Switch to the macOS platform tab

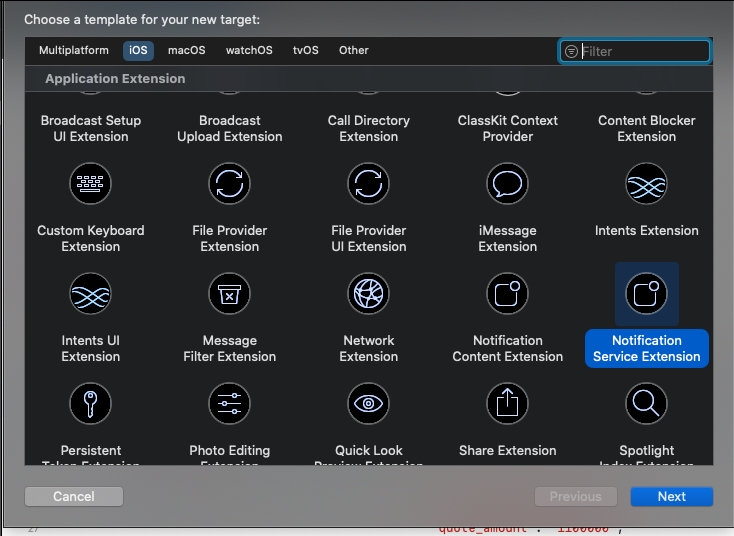pyautogui.click(x=187, y=50)
